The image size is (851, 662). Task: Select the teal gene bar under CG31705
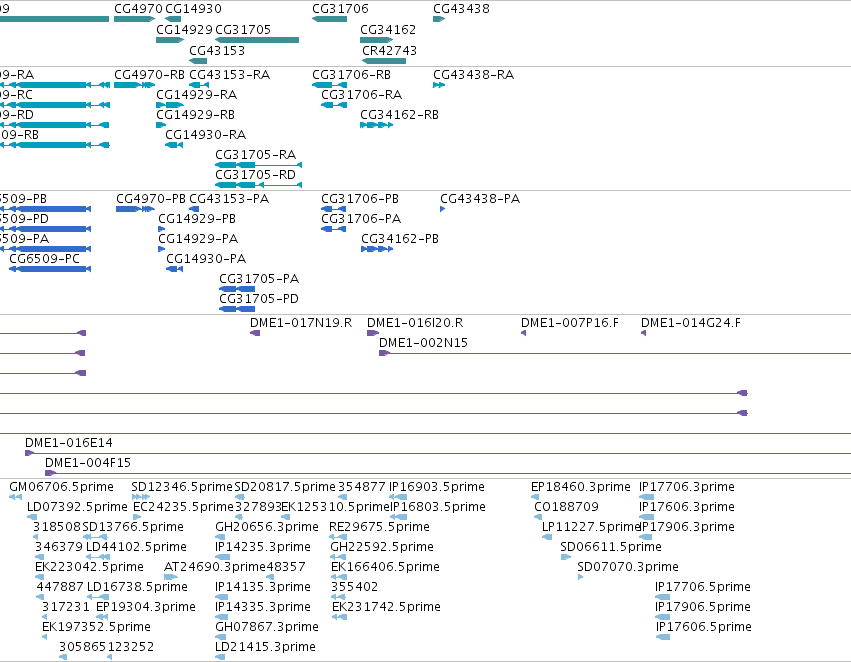coord(257,40)
